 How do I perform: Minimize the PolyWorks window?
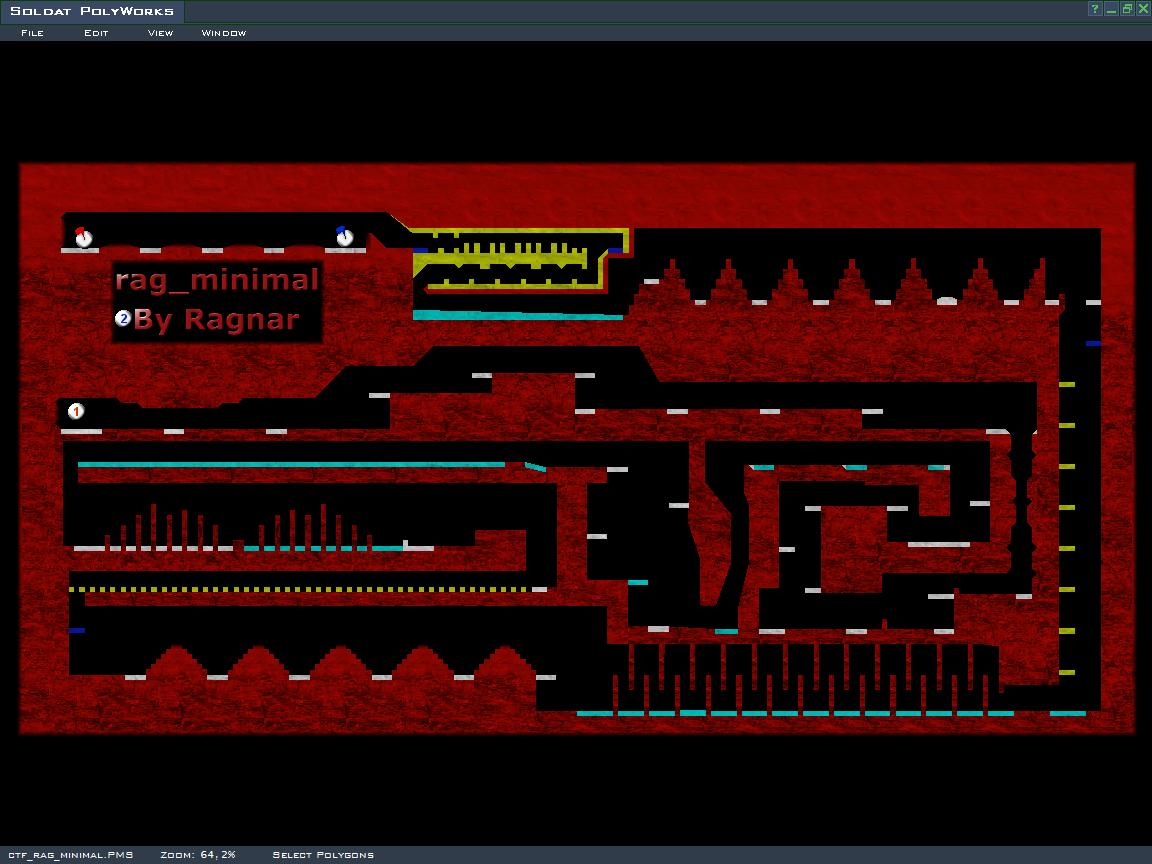1111,9
